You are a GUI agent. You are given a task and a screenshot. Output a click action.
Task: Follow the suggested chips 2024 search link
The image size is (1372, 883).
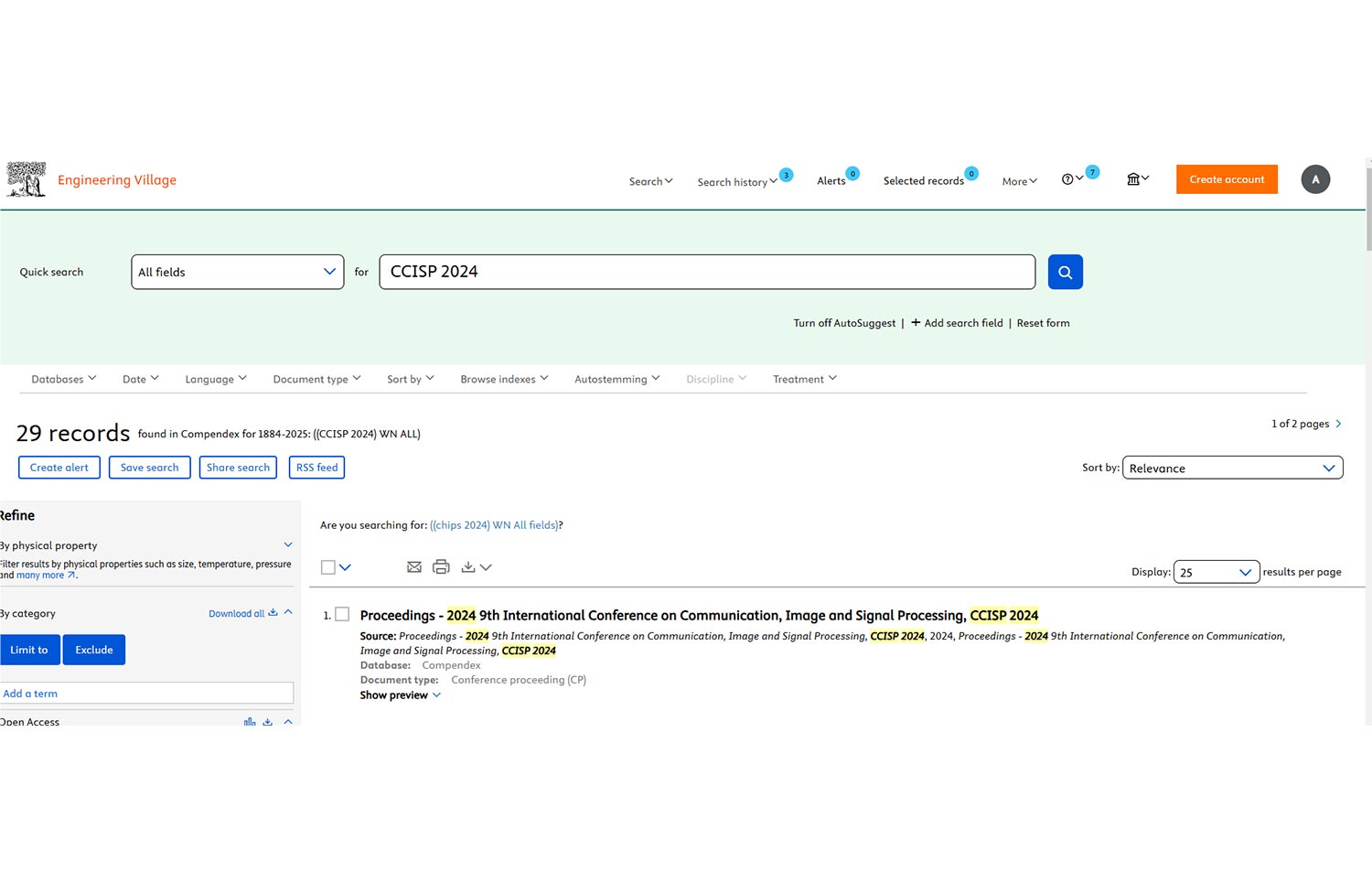point(494,525)
